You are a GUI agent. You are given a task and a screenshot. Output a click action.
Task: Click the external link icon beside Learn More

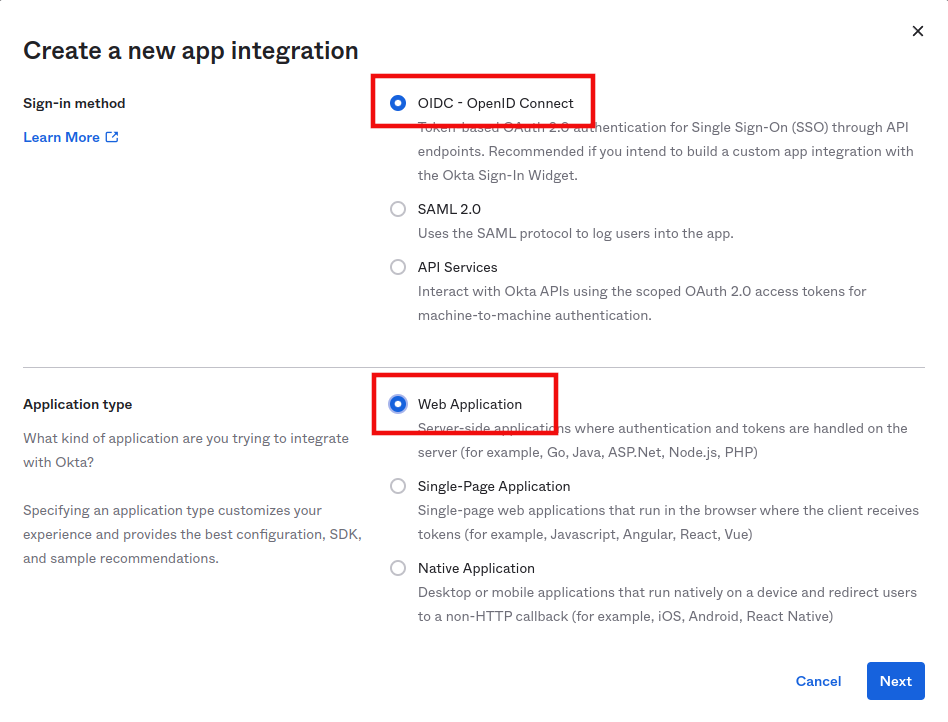click(x=112, y=137)
